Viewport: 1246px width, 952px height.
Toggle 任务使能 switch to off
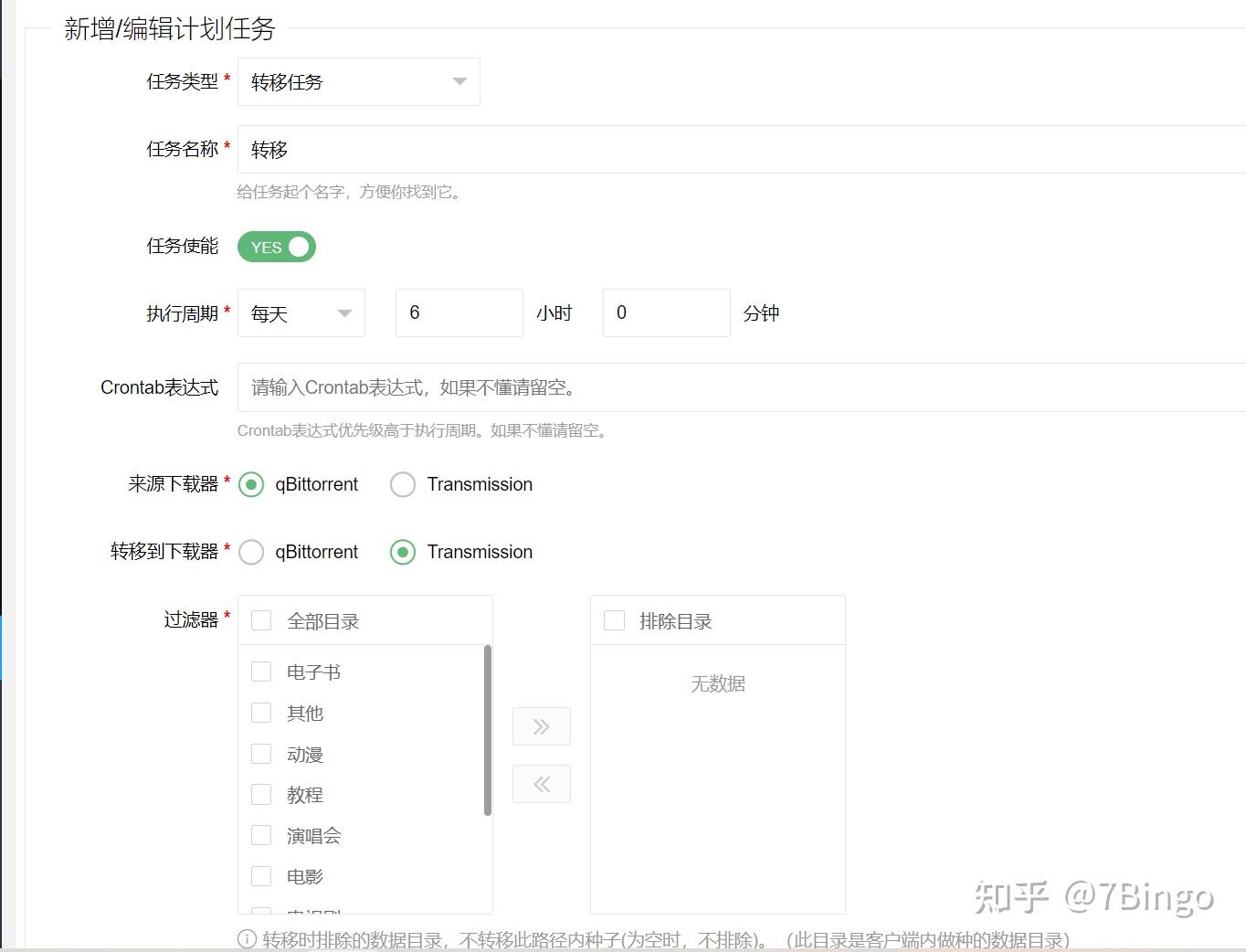click(x=276, y=247)
